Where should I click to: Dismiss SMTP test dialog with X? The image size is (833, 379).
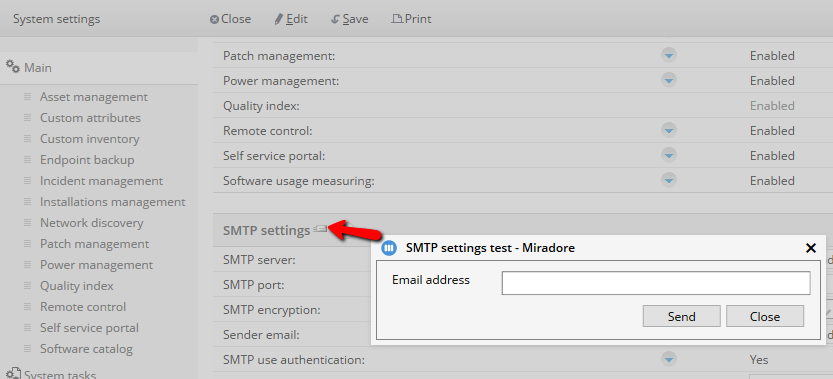[811, 248]
